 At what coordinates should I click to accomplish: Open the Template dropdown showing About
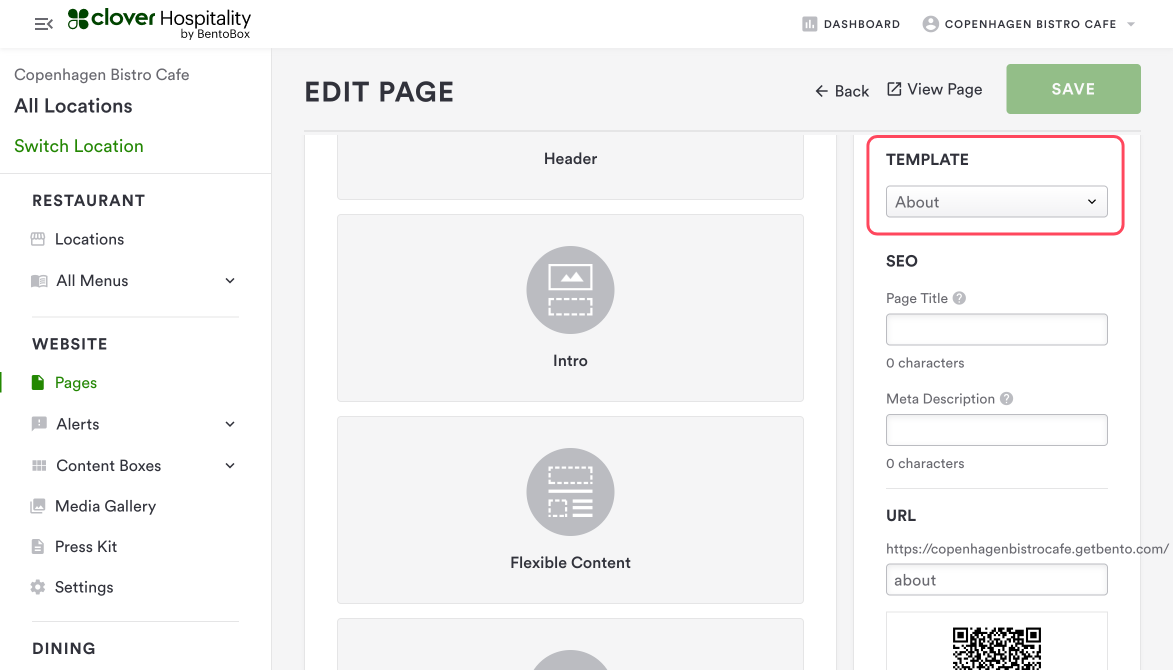pyautogui.click(x=996, y=202)
